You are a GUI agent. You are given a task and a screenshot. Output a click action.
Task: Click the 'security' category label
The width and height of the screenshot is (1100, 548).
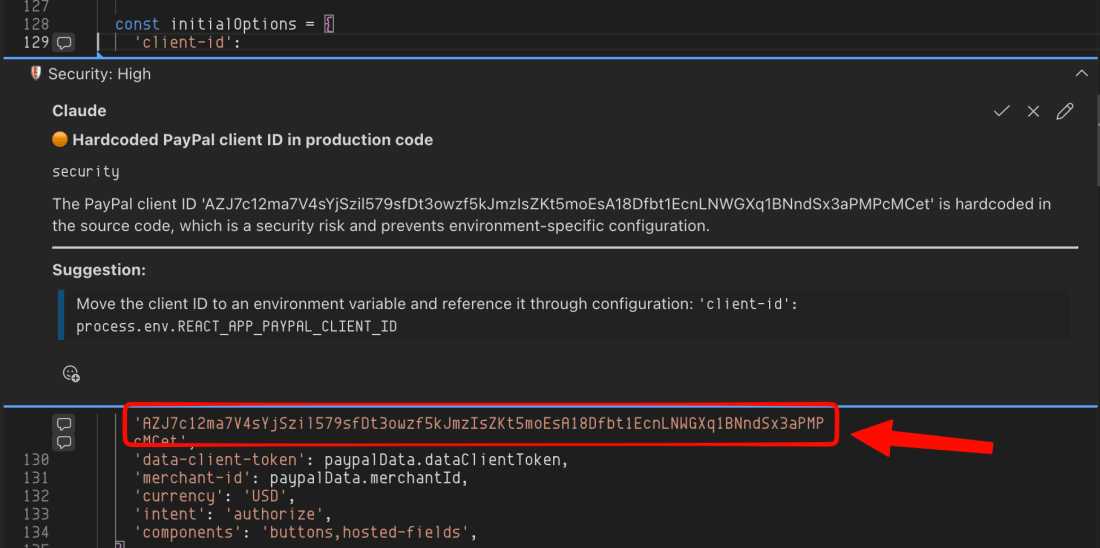click(x=86, y=172)
